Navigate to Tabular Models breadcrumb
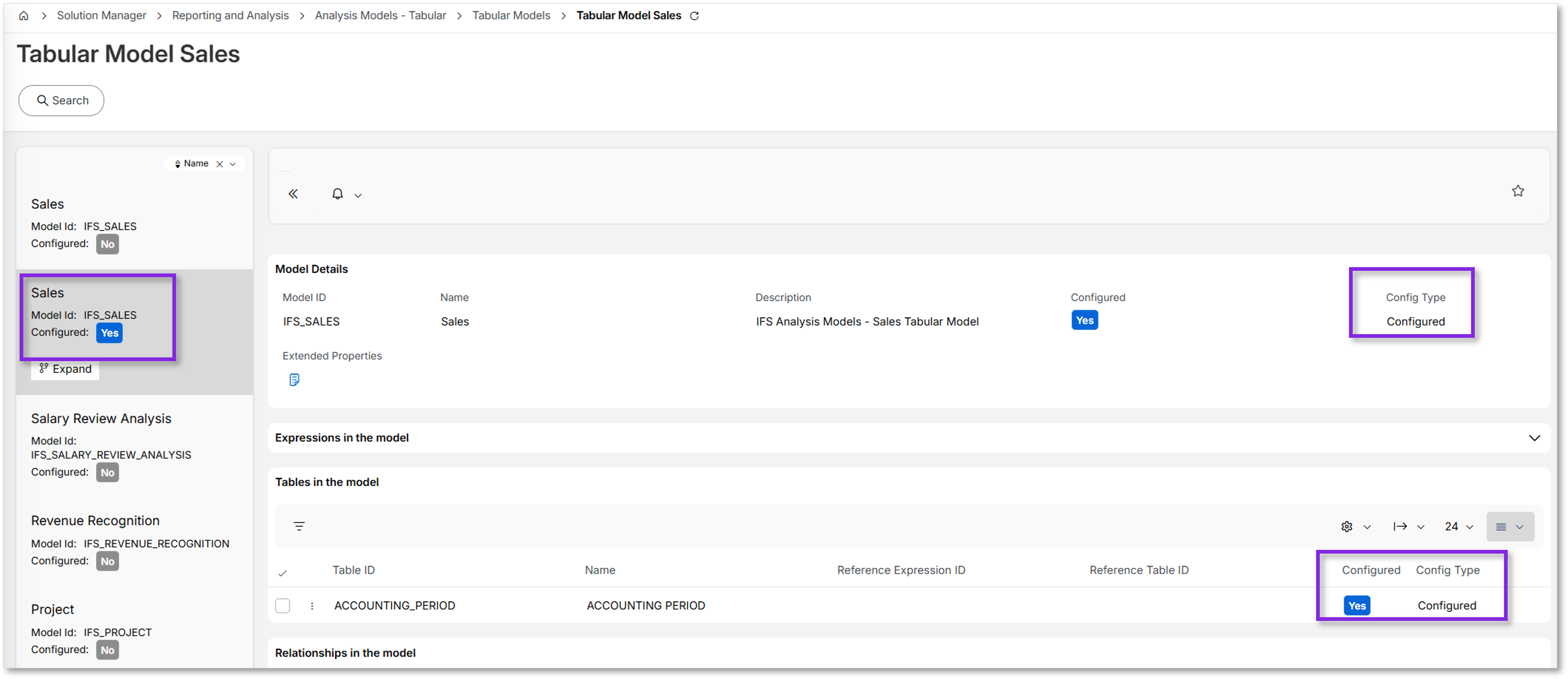The height and width of the screenshot is (679, 1568). (511, 16)
